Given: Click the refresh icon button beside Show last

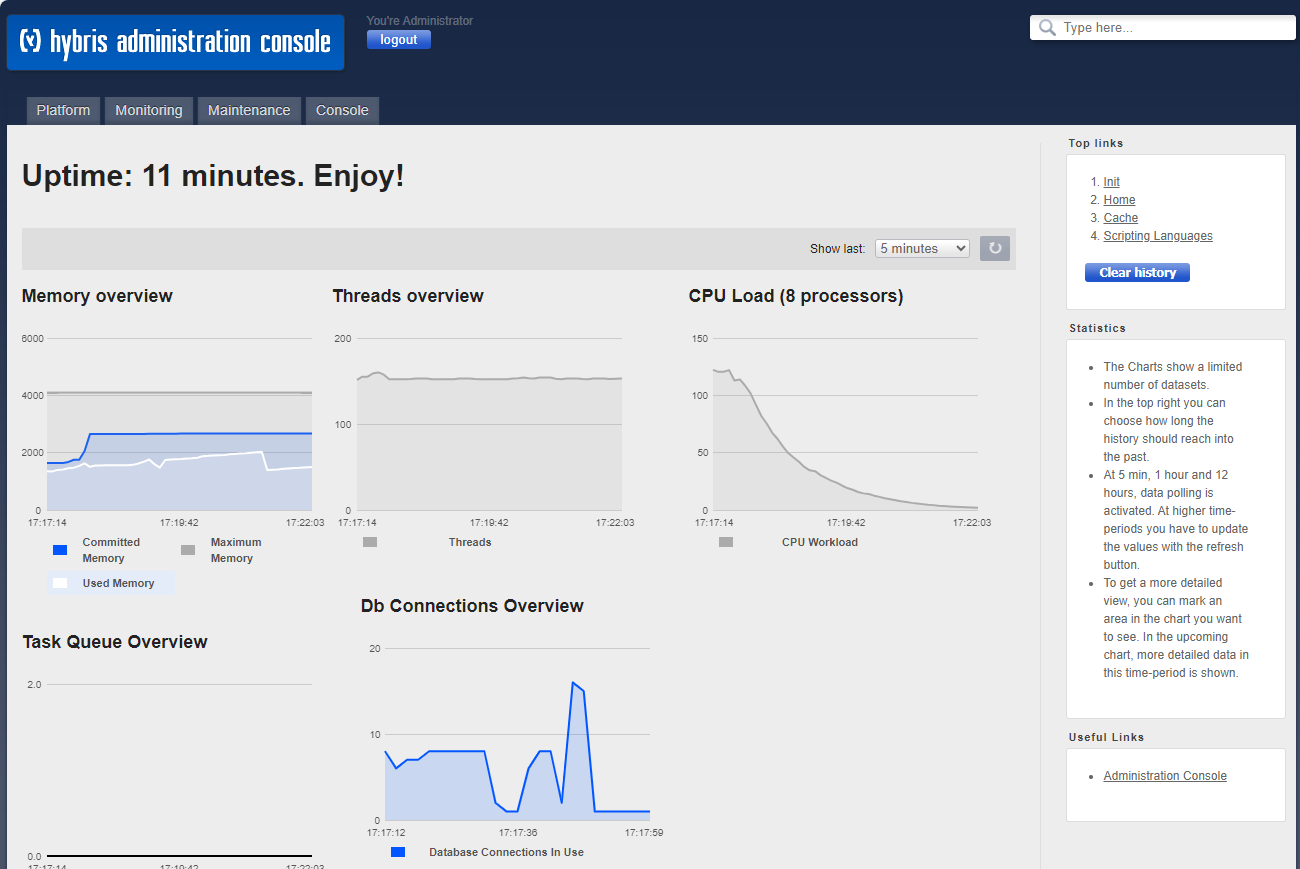Looking at the screenshot, I should pyautogui.click(x=995, y=248).
